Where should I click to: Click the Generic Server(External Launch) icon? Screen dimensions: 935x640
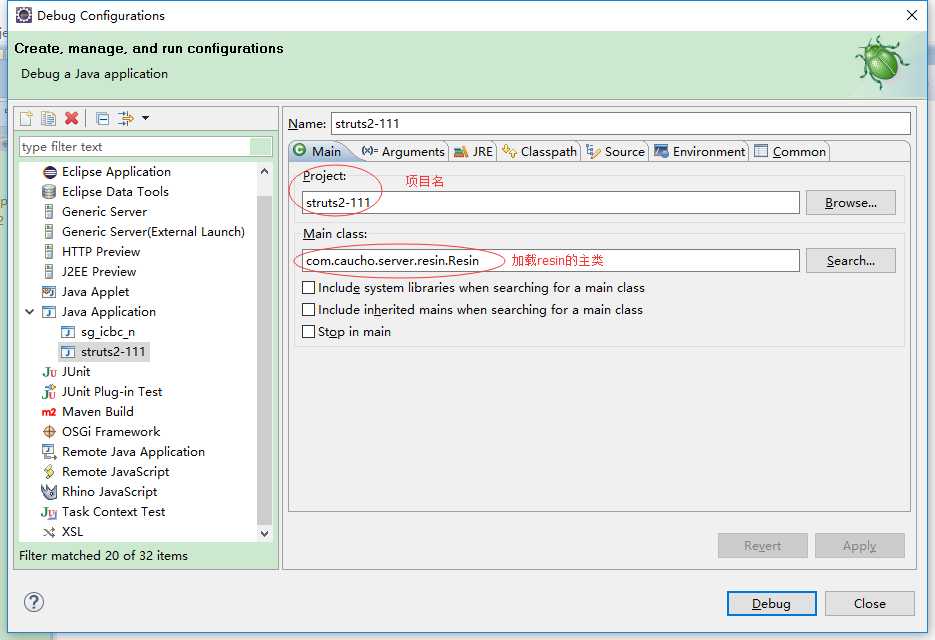coord(49,232)
